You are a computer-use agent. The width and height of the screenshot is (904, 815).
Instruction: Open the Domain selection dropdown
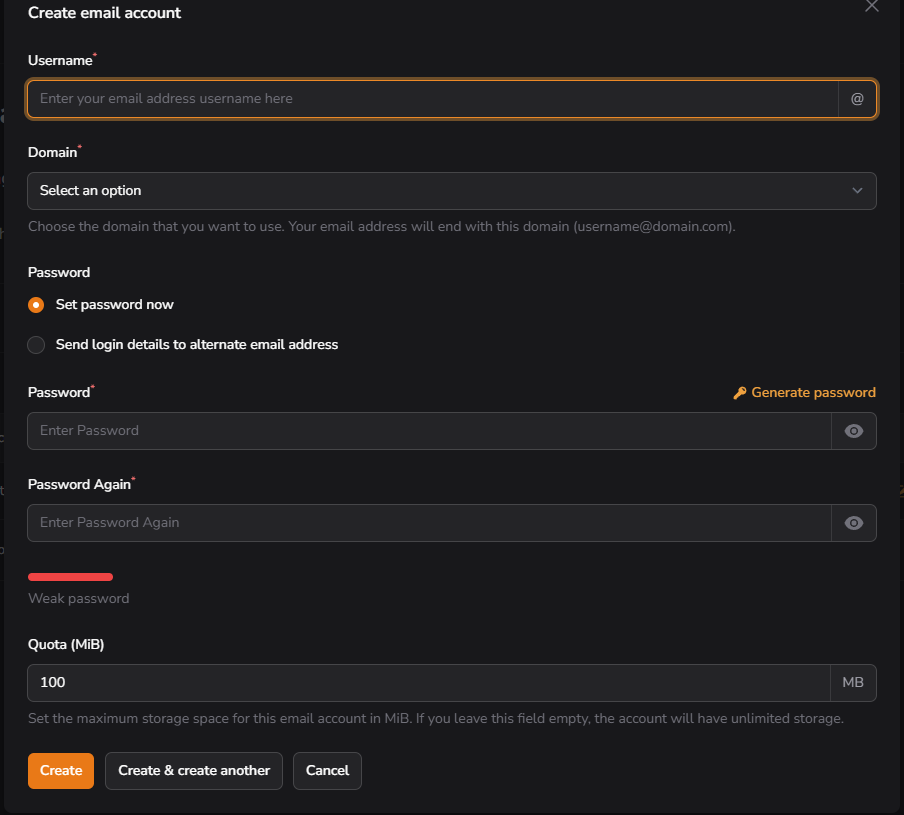pos(451,190)
